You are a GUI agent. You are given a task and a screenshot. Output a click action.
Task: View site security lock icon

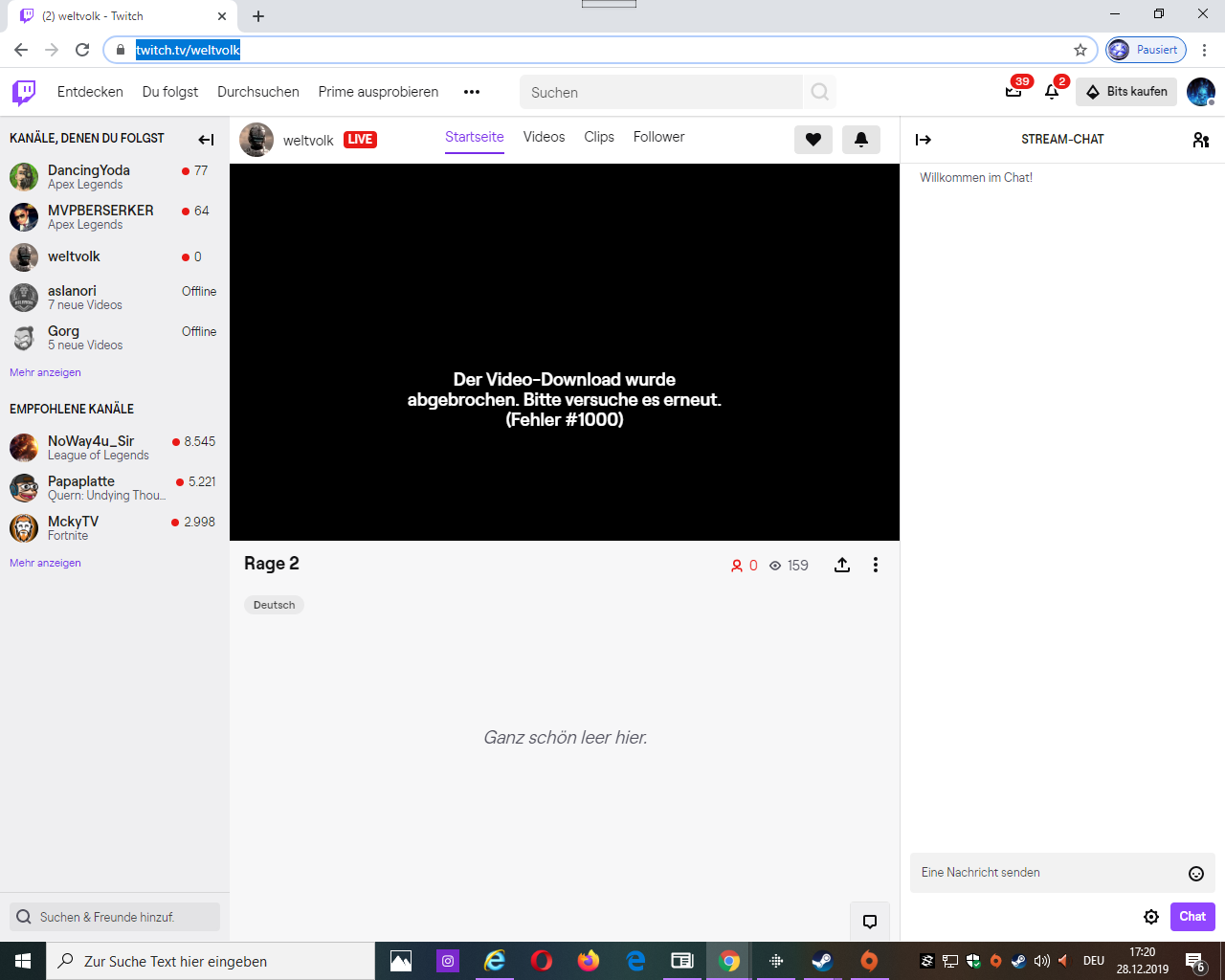121,50
